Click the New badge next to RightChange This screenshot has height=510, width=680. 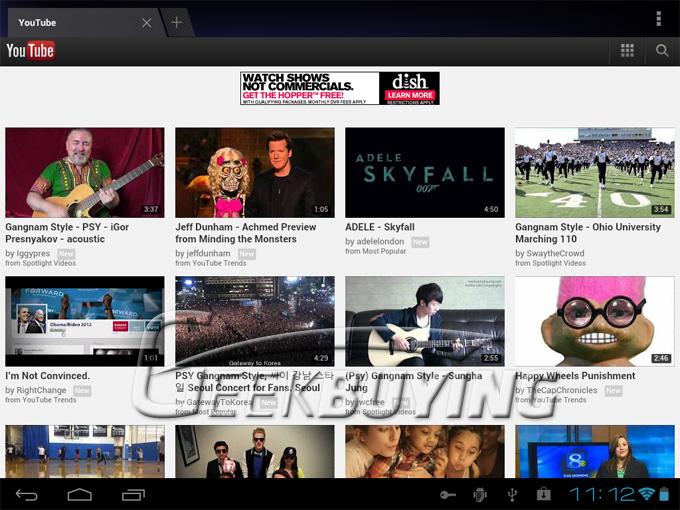pyautogui.click(x=82, y=391)
